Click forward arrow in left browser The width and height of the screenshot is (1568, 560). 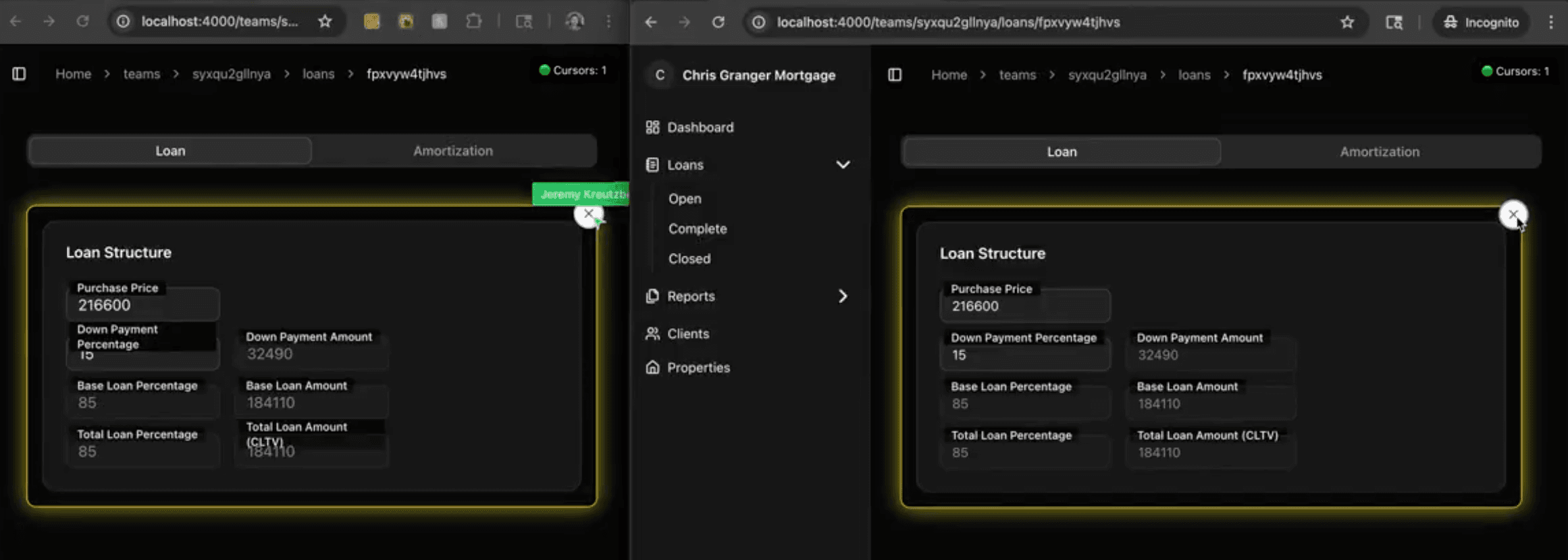tap(49, 22)
